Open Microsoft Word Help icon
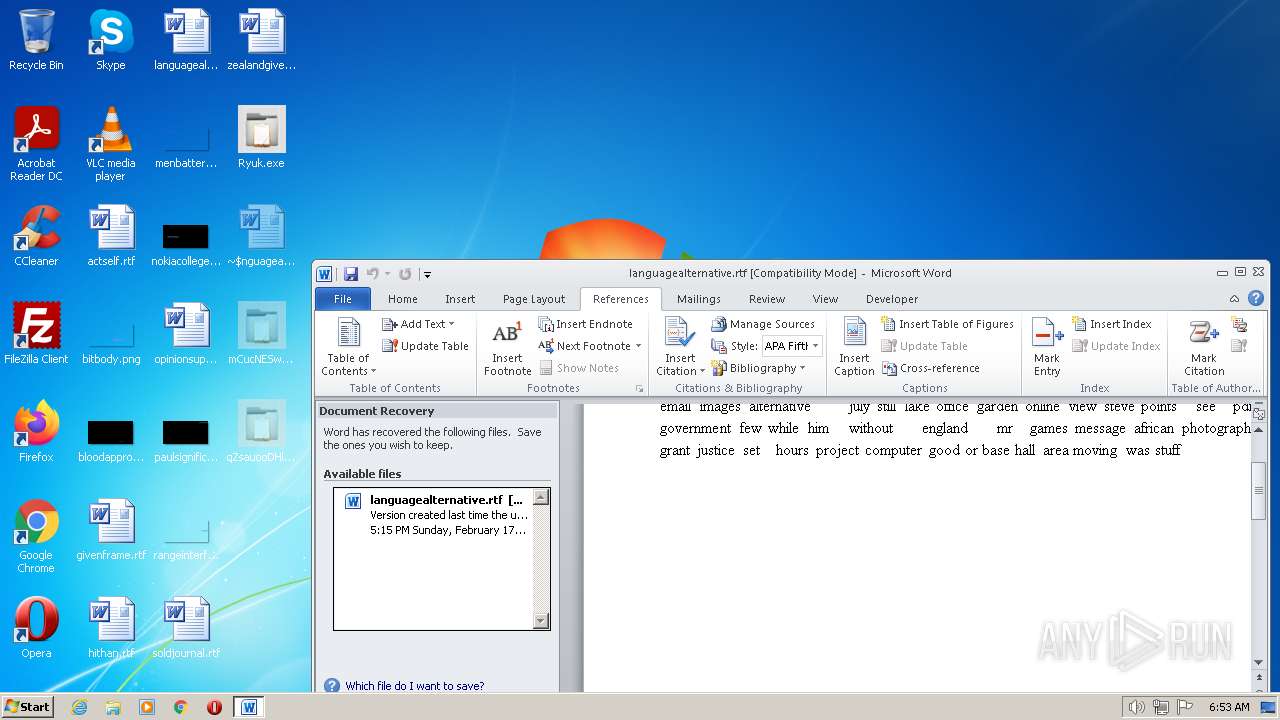 pos(1255,299)
